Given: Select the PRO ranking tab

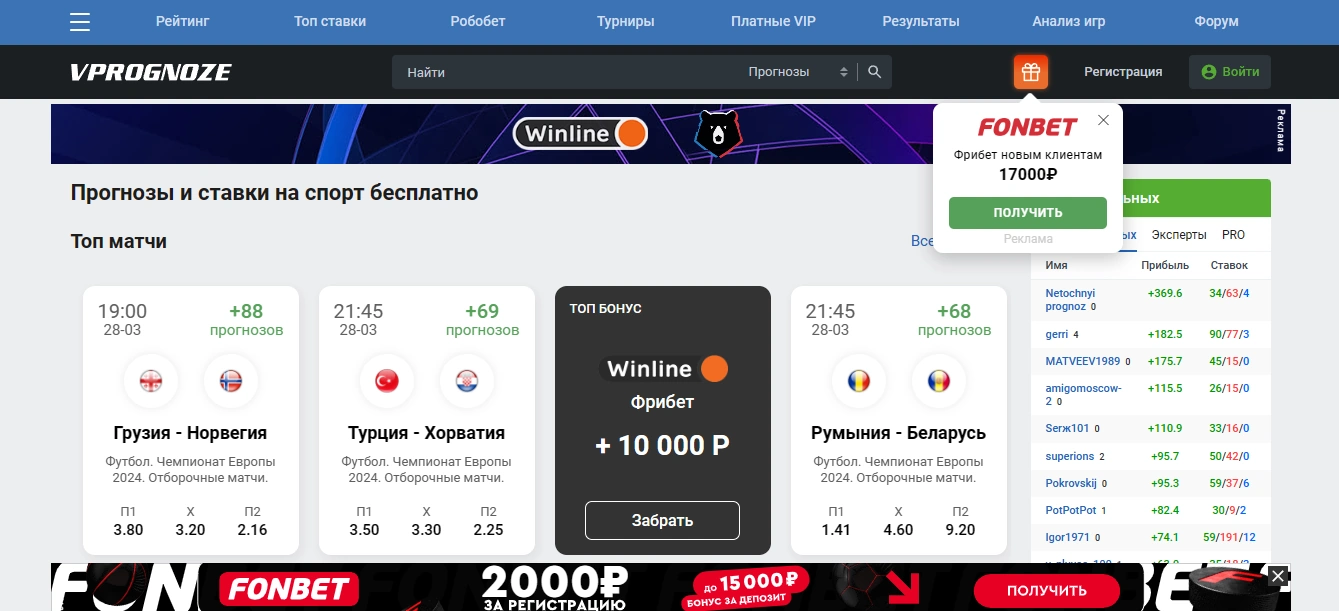Looking at the screenshot, I should point(1233,235).
